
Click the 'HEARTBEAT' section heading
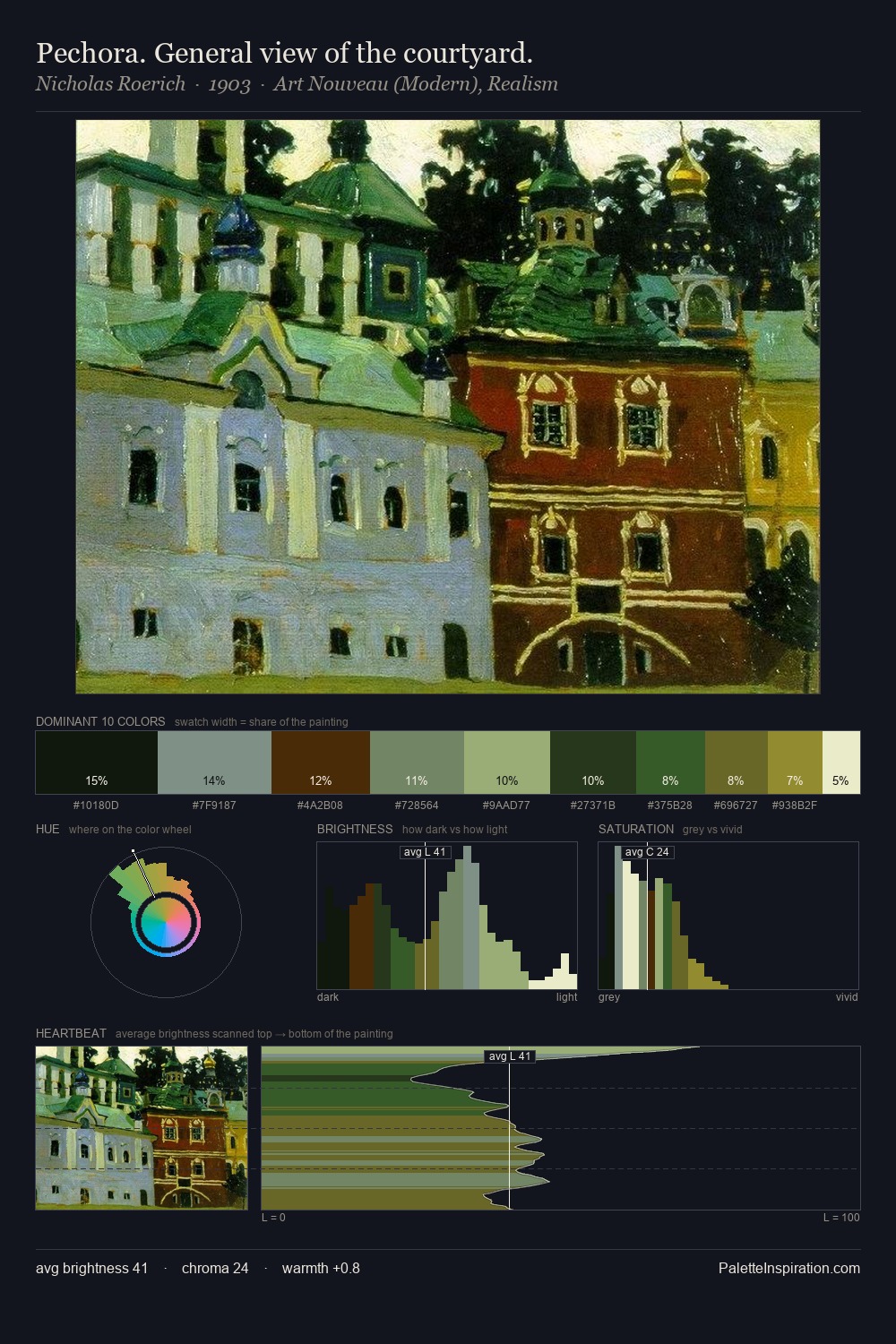point(71,1033)
